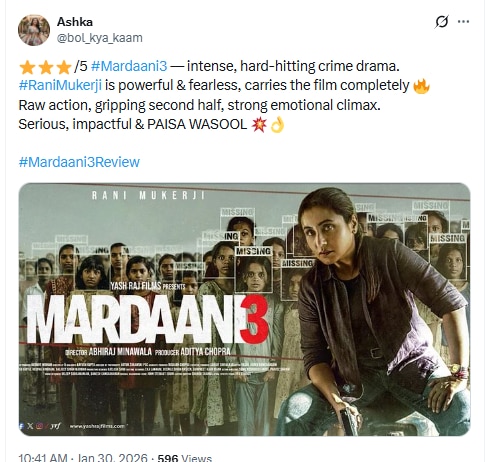Screen dimensions: 485x462
Task: Click the red 3 in poster title
Action: 254,320
